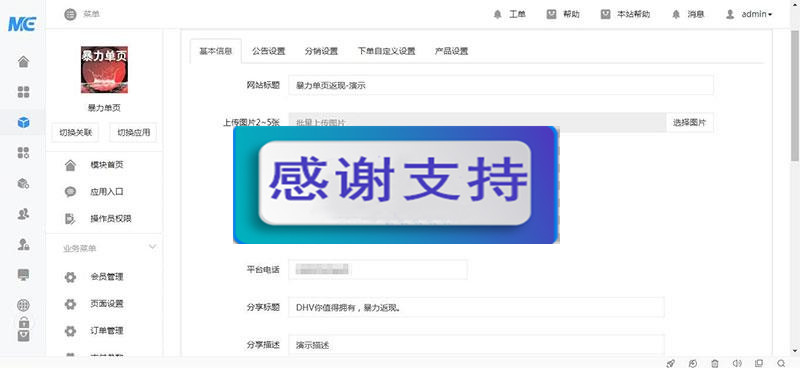Screen dimensions: 800x368
Task: Click the 切换应用 button
Action: [134, 133]
